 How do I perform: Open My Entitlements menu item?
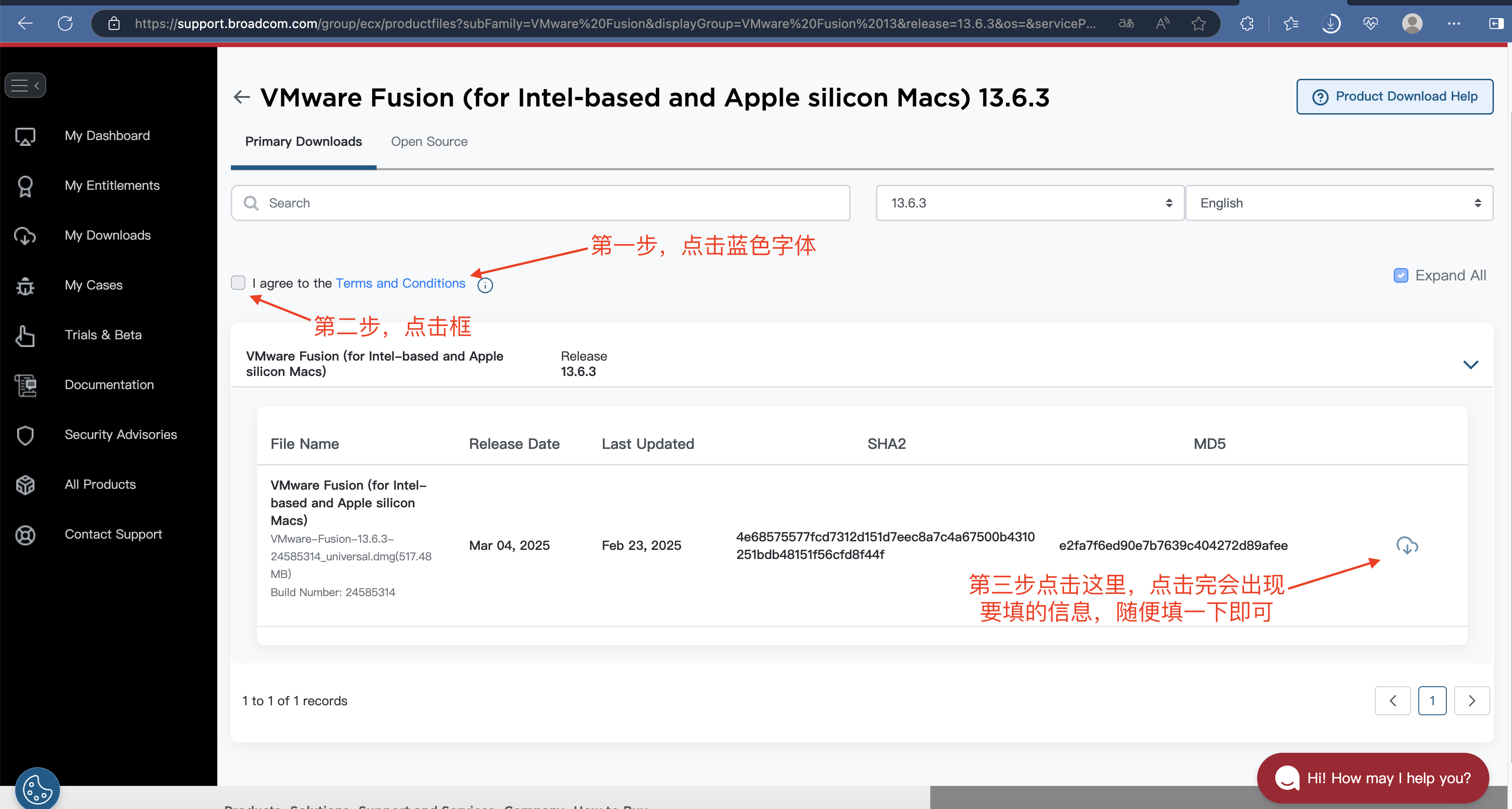(112, 186)
